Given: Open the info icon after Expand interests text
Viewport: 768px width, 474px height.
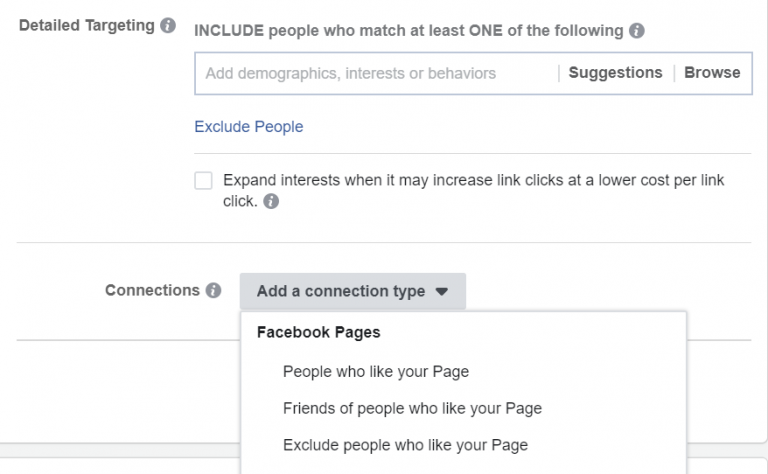Looking at the screenshot, I should point(271,201).
